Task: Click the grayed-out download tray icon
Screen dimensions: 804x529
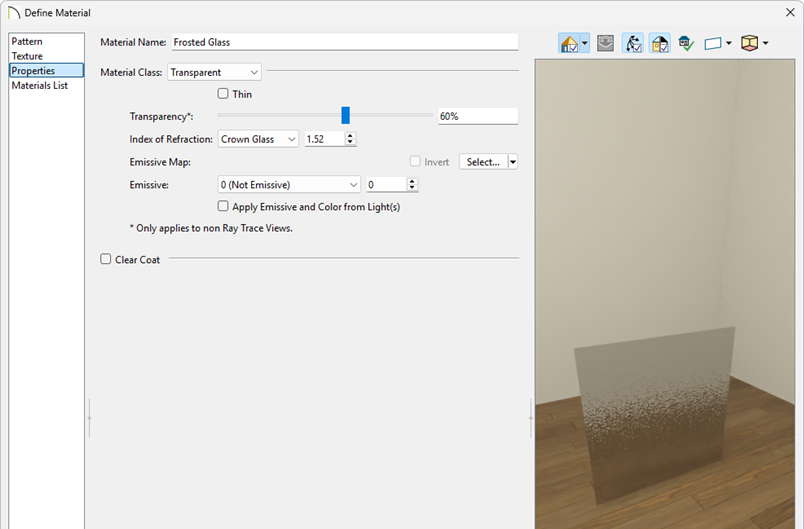Action: click(605, 44)
